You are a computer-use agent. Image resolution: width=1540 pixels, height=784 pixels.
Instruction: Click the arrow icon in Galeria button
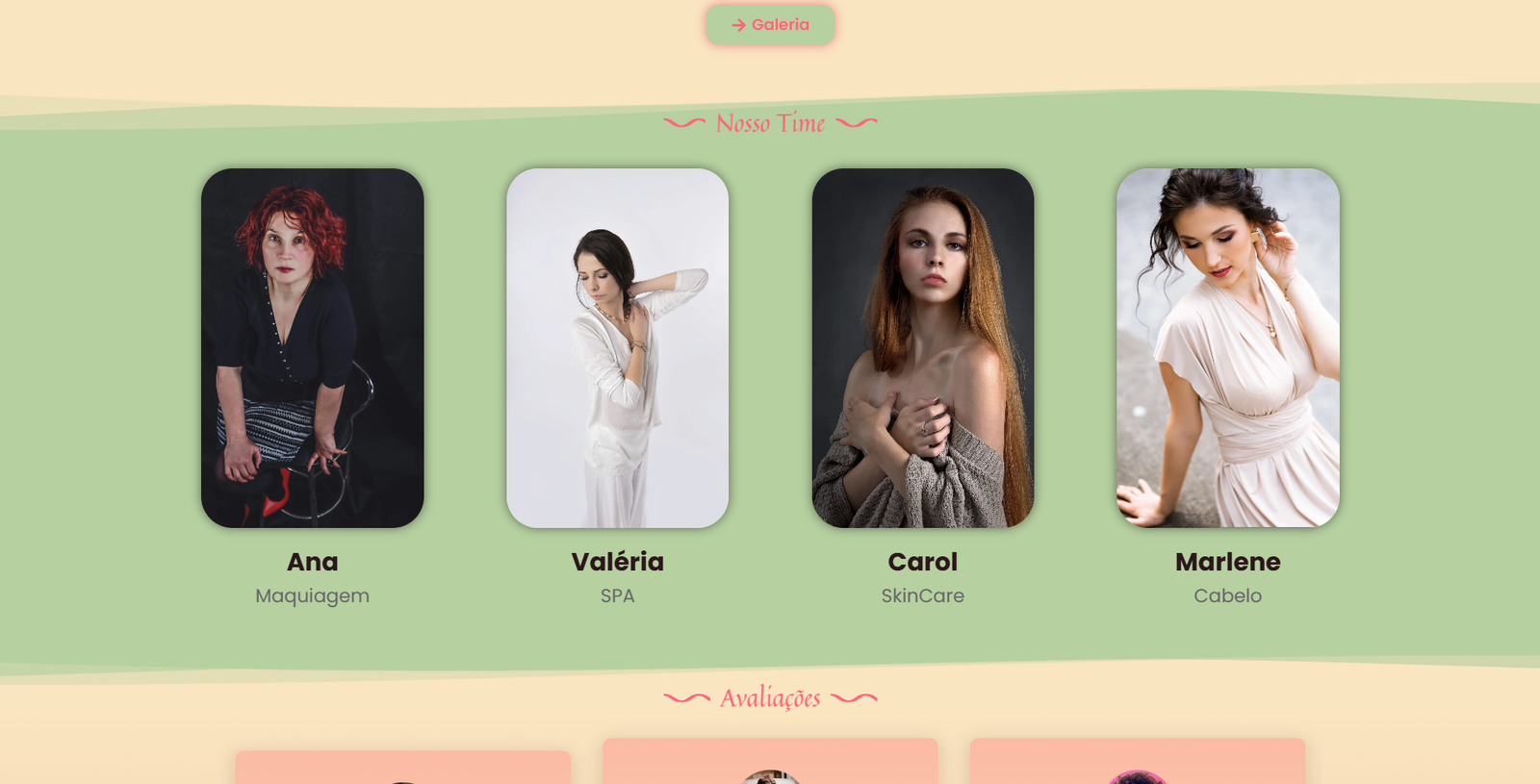pos(738,25)
